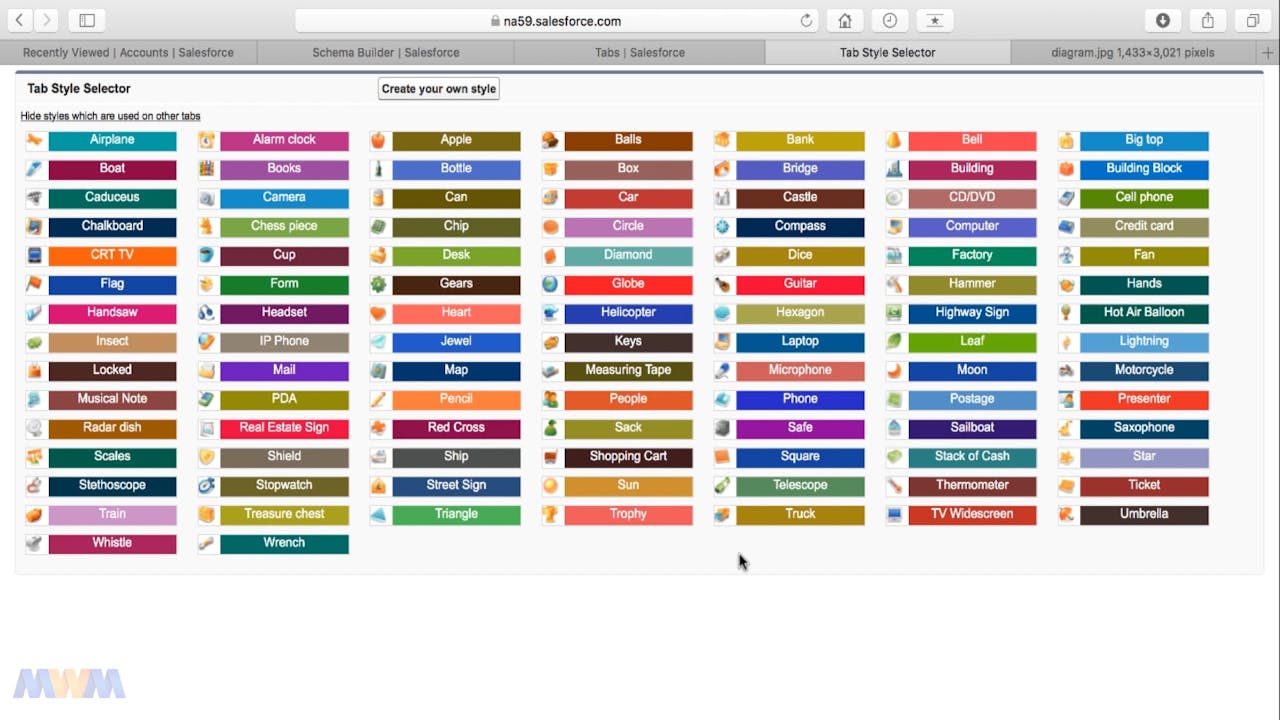
Task: Open Safari's Share menu icon
Action: pos(1208,21)
